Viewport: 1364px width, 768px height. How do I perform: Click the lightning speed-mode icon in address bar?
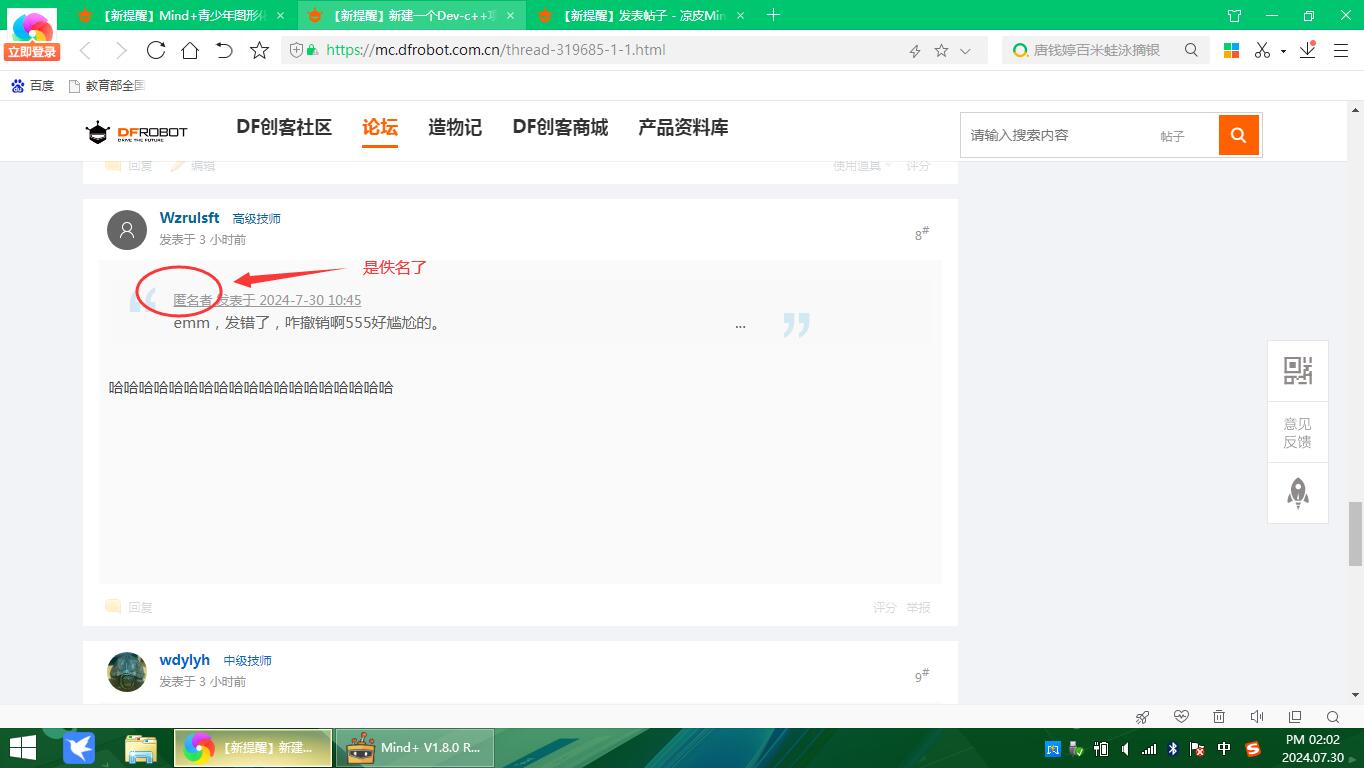(914, 50)
